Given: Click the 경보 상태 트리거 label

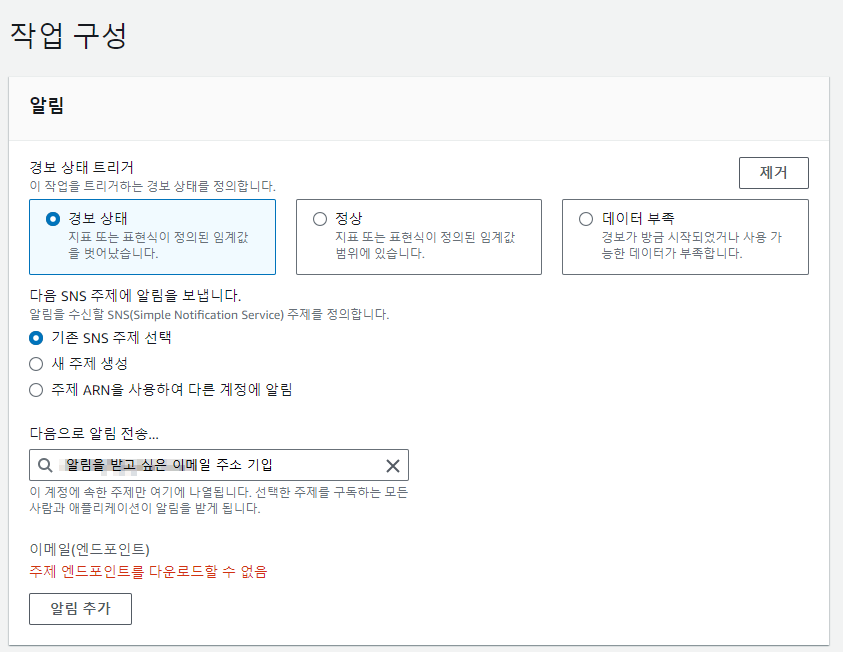Looking at the screenshot, I should point(81,167).
